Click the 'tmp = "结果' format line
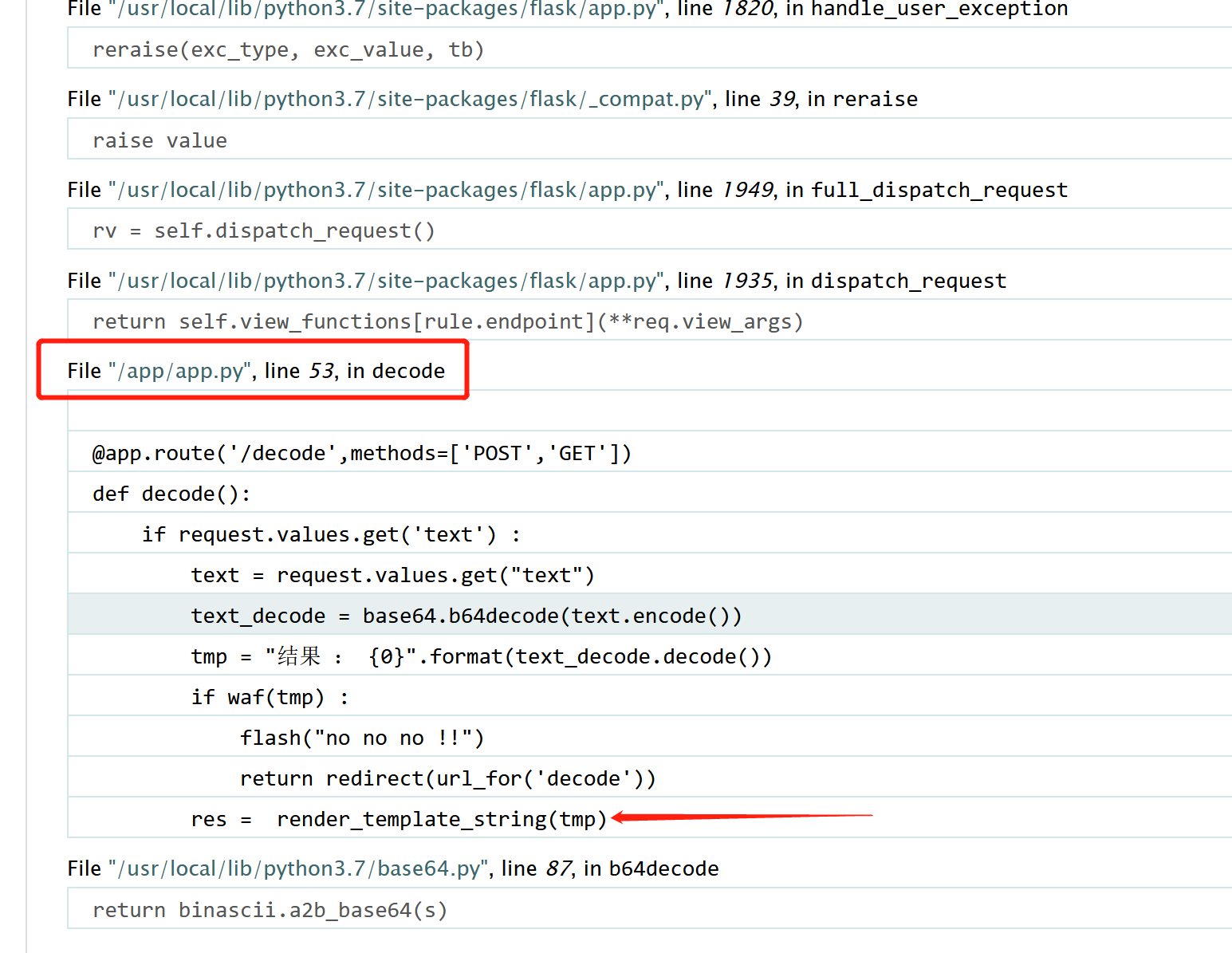The height and width of the screenshot is (953, 1232). [x=650, y=656]
